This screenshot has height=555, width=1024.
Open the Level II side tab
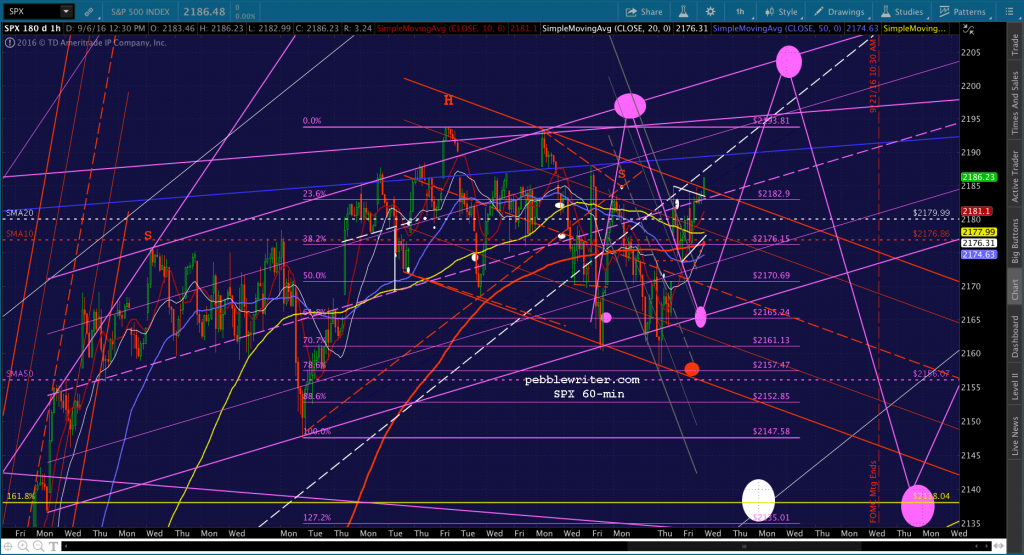coord(1015,386)
